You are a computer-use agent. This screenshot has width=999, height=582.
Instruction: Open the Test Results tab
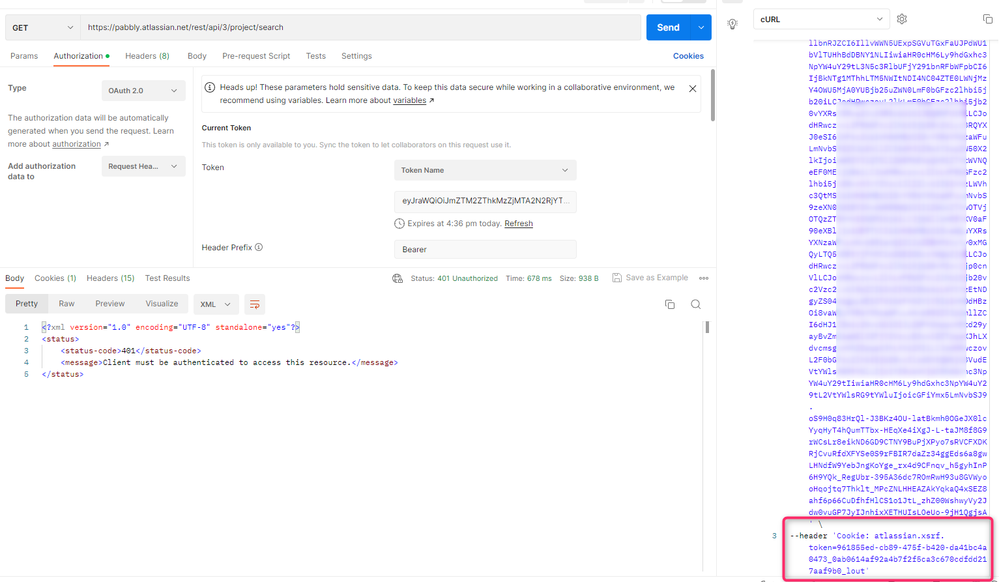coord(168,279)
